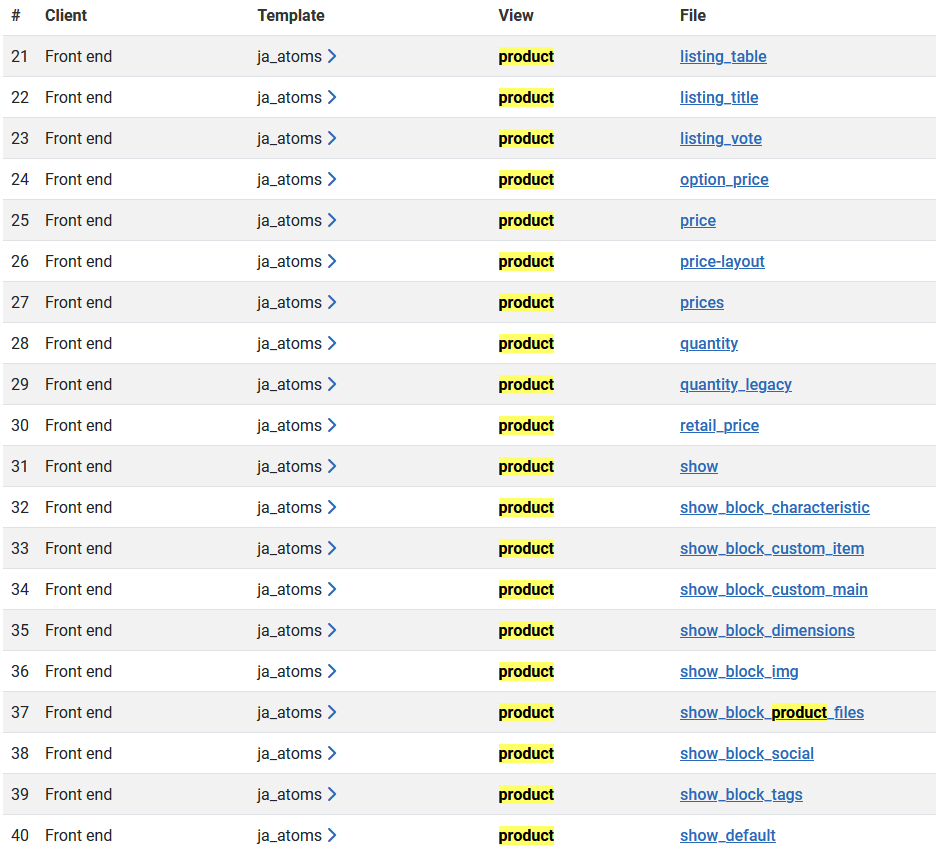Click the Template column header
This screenshot has width=936, height=852.
291,16
